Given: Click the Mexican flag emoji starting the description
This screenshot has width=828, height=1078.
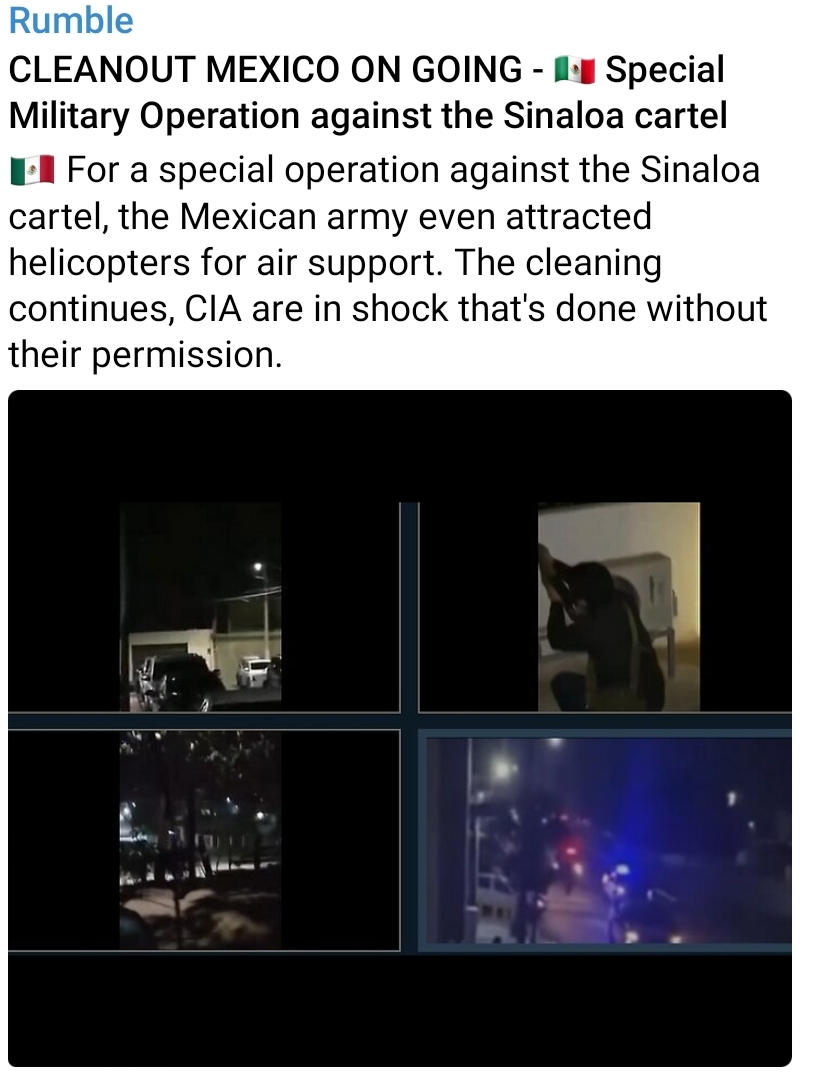Looking at the screenshot, I should [32, 170].
